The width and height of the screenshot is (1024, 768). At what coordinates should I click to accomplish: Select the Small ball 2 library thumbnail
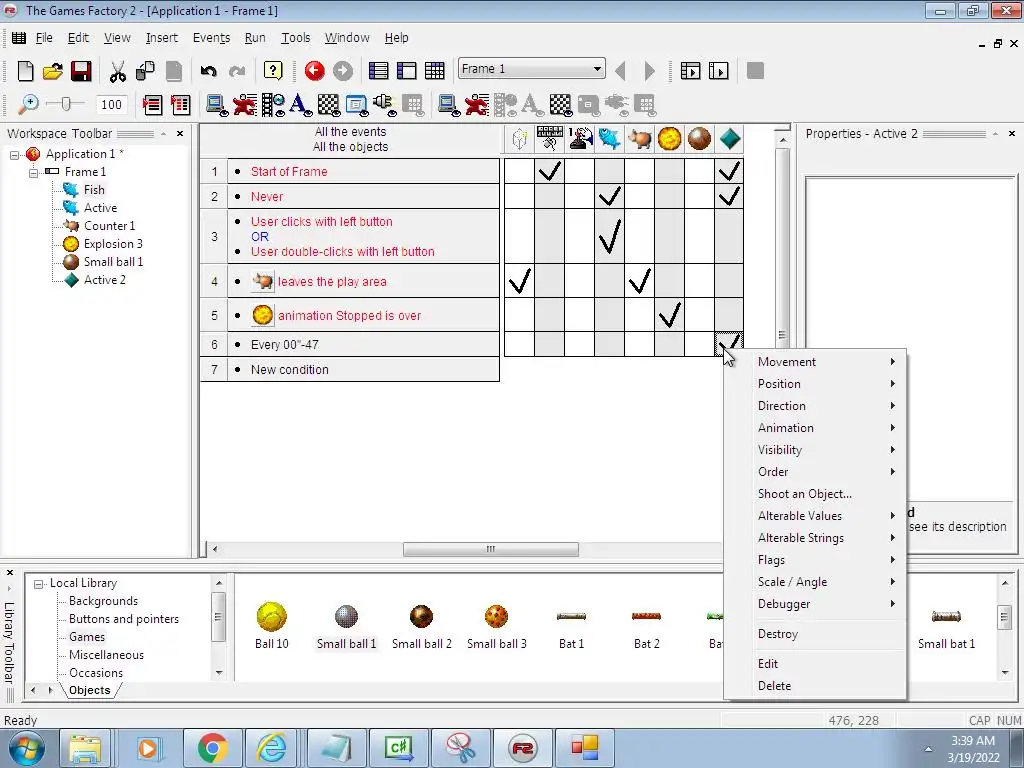click(x=421, y=626)
